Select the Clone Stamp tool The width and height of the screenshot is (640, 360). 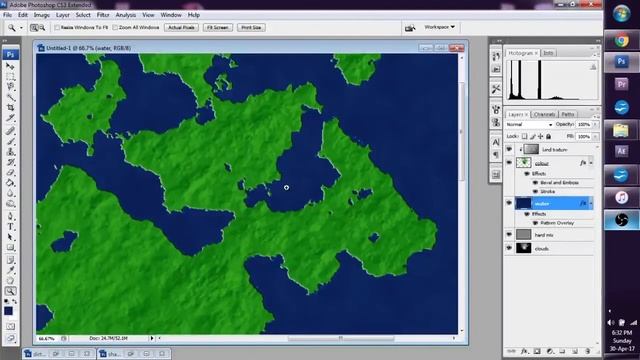[10, 151]
